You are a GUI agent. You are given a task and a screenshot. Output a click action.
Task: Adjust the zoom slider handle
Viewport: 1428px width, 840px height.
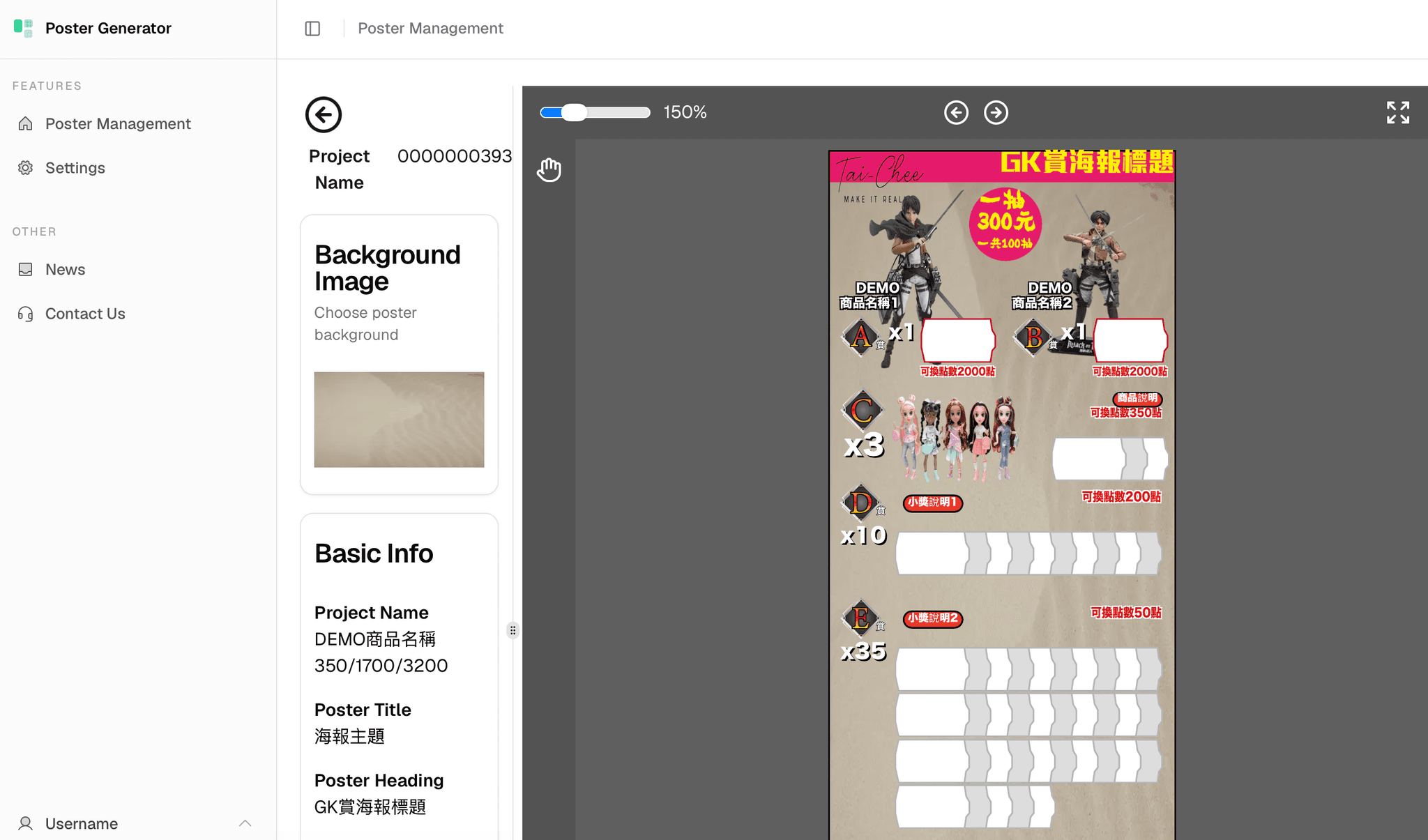pyautogui.click(x=574, y=112)
